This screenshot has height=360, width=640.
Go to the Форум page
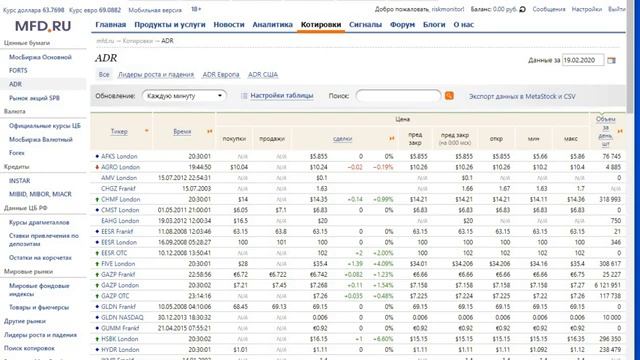(402, 24)
